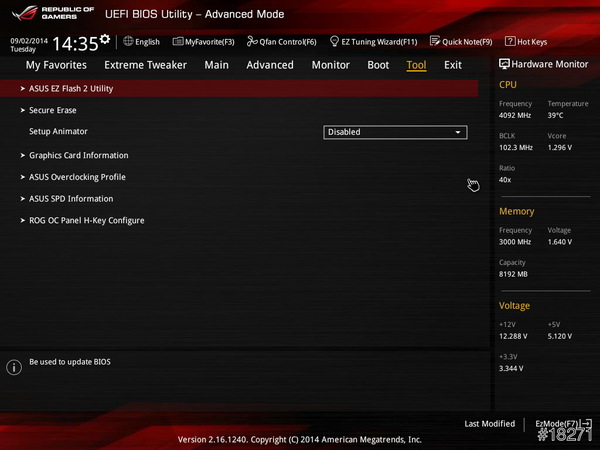This screenshot has width=600, height=450.
Task: Click the +12V reading 12.288 V
Action: [x=513, y=336]
